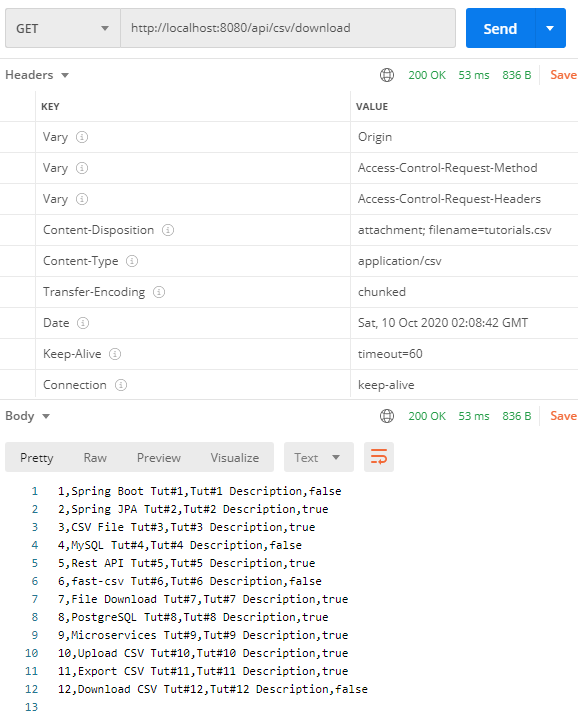Click 836 B size in Body bar

pyautogui.click(x=517, y=416)
